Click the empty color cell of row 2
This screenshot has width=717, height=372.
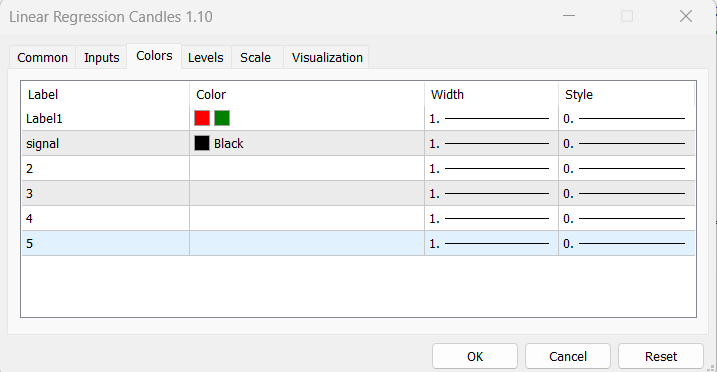[x=307, y=169]
